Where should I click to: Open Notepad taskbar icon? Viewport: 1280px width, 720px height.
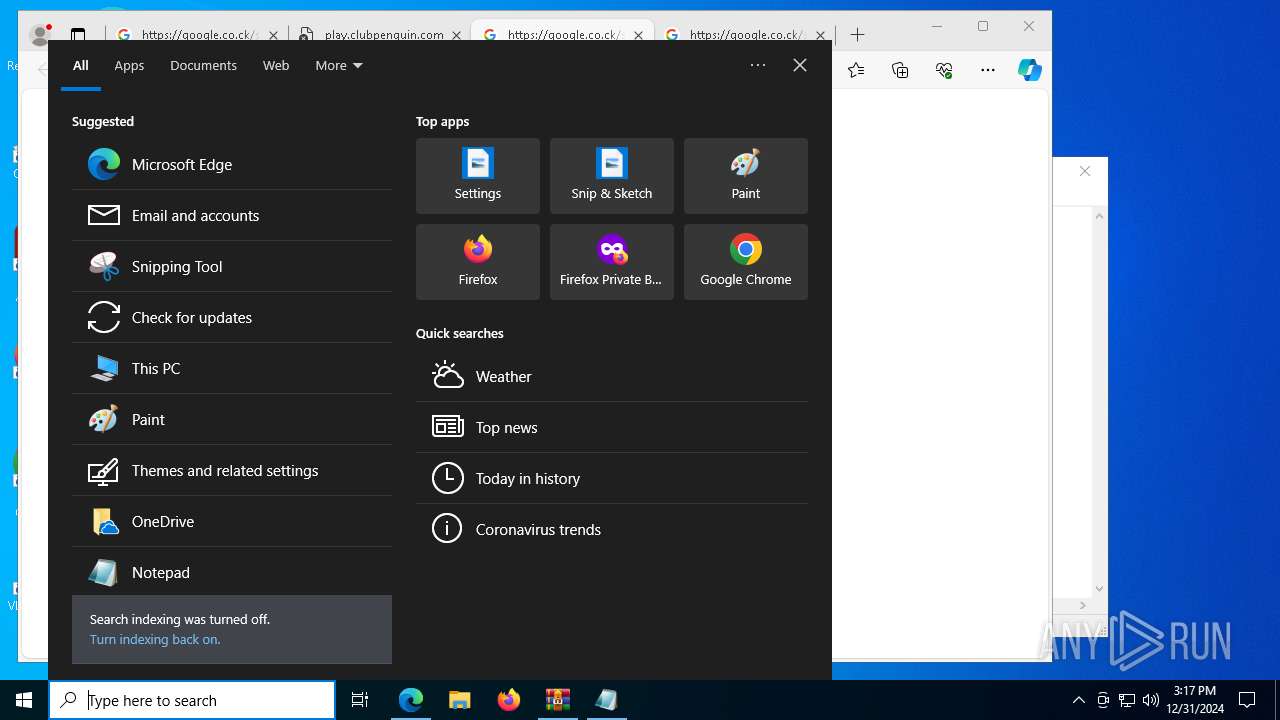tap(607, 700)
